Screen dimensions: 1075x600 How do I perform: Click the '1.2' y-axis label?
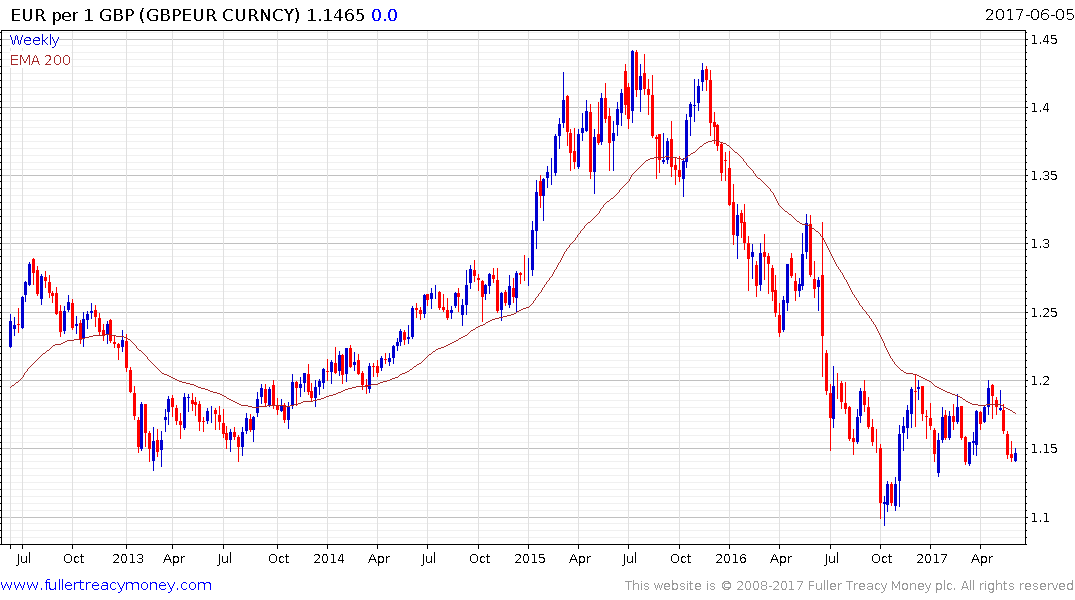click(1040, 381)
